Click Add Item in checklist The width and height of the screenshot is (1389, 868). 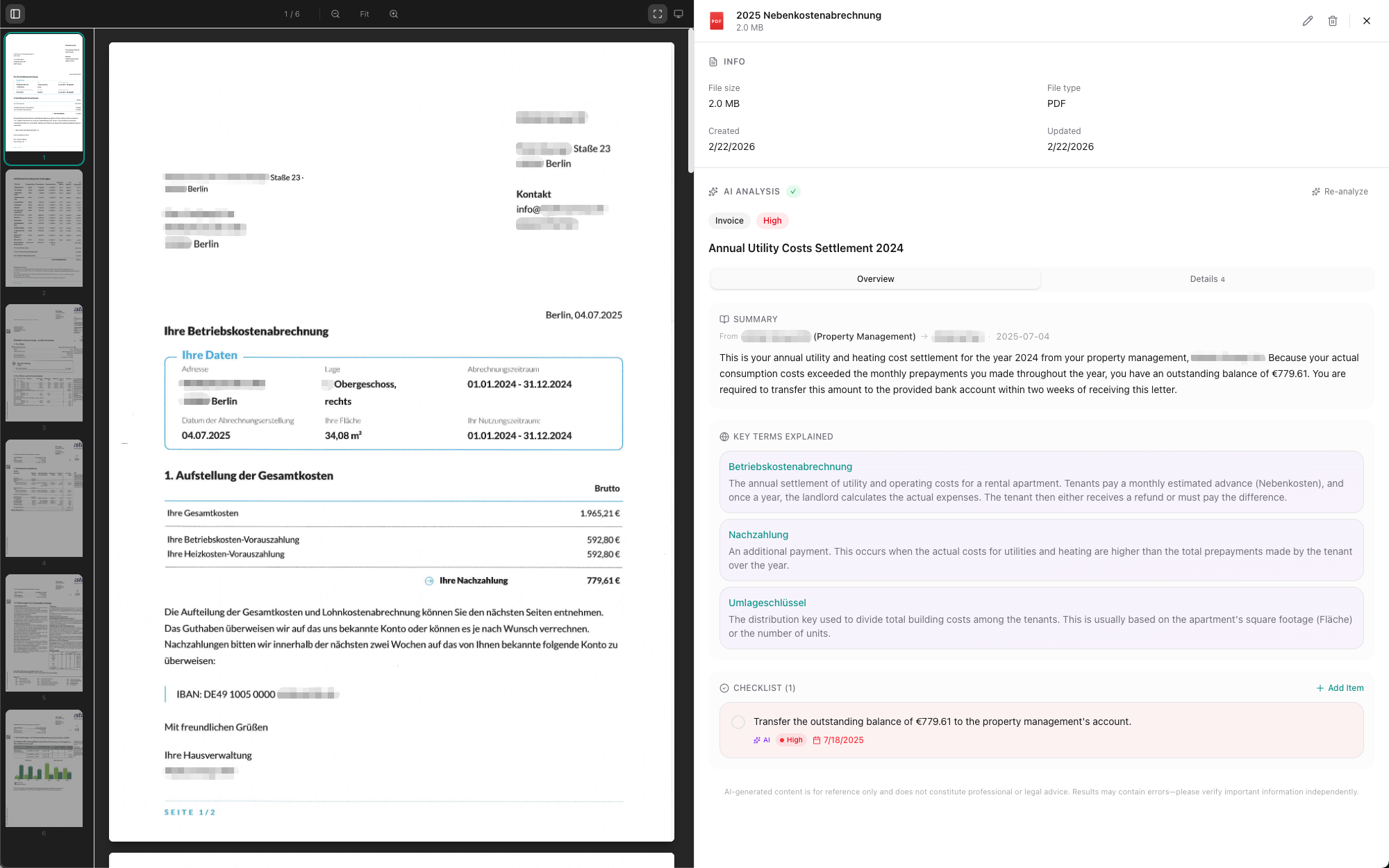(1340, 688)
